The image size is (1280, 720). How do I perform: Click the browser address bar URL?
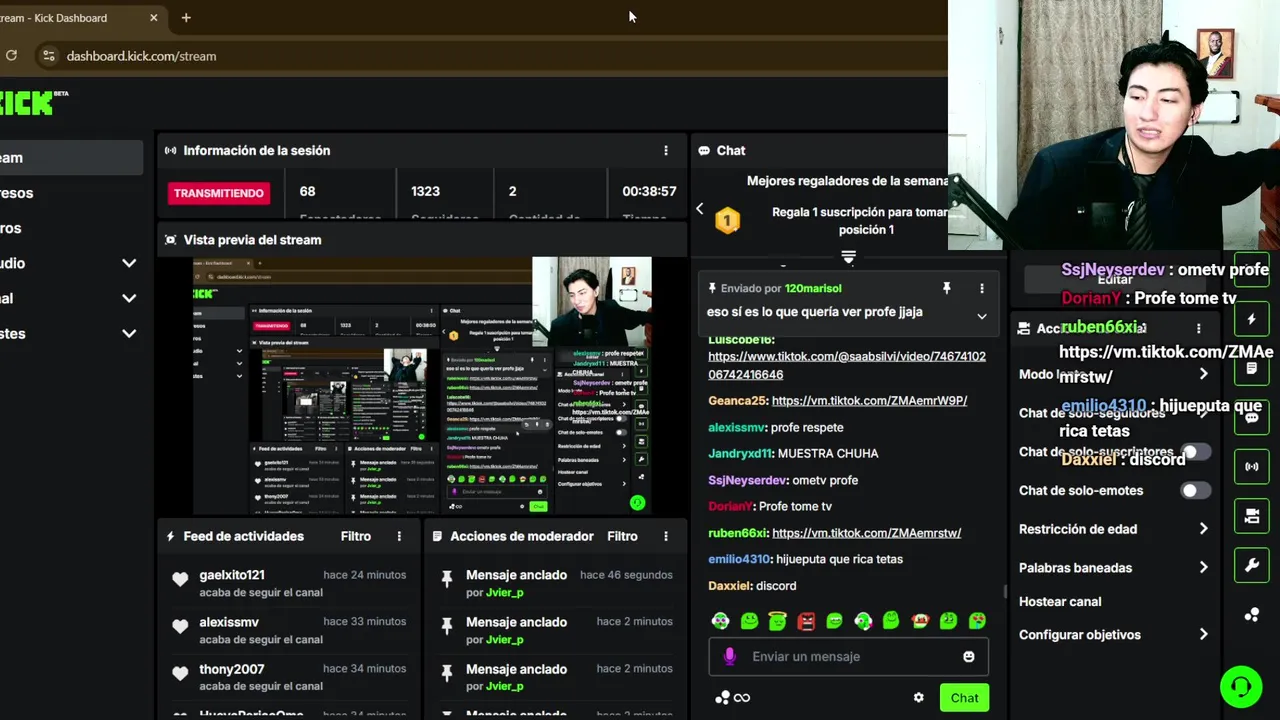coord(141,56)
